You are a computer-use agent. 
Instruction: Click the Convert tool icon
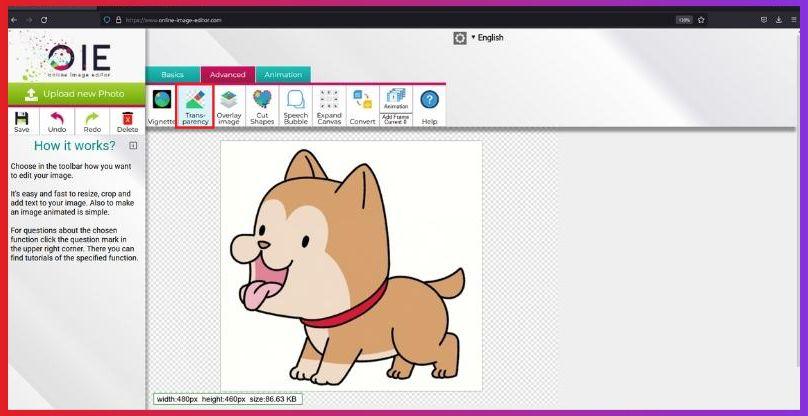[x=362, y=106]
